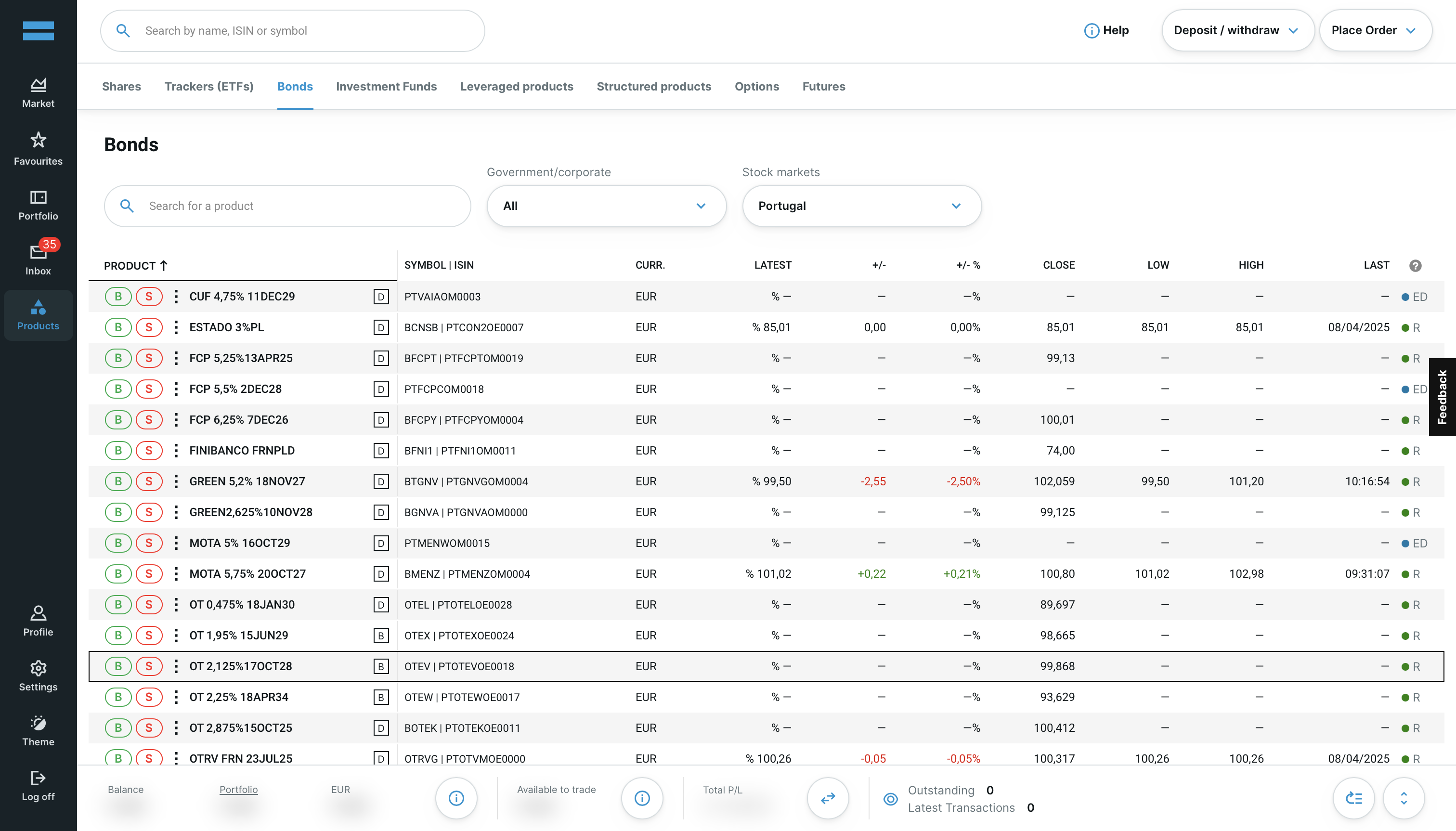This screenshot has width=1456, height=831.
Task: Toggle Total P/L swap arrows button
Action: 828,798
